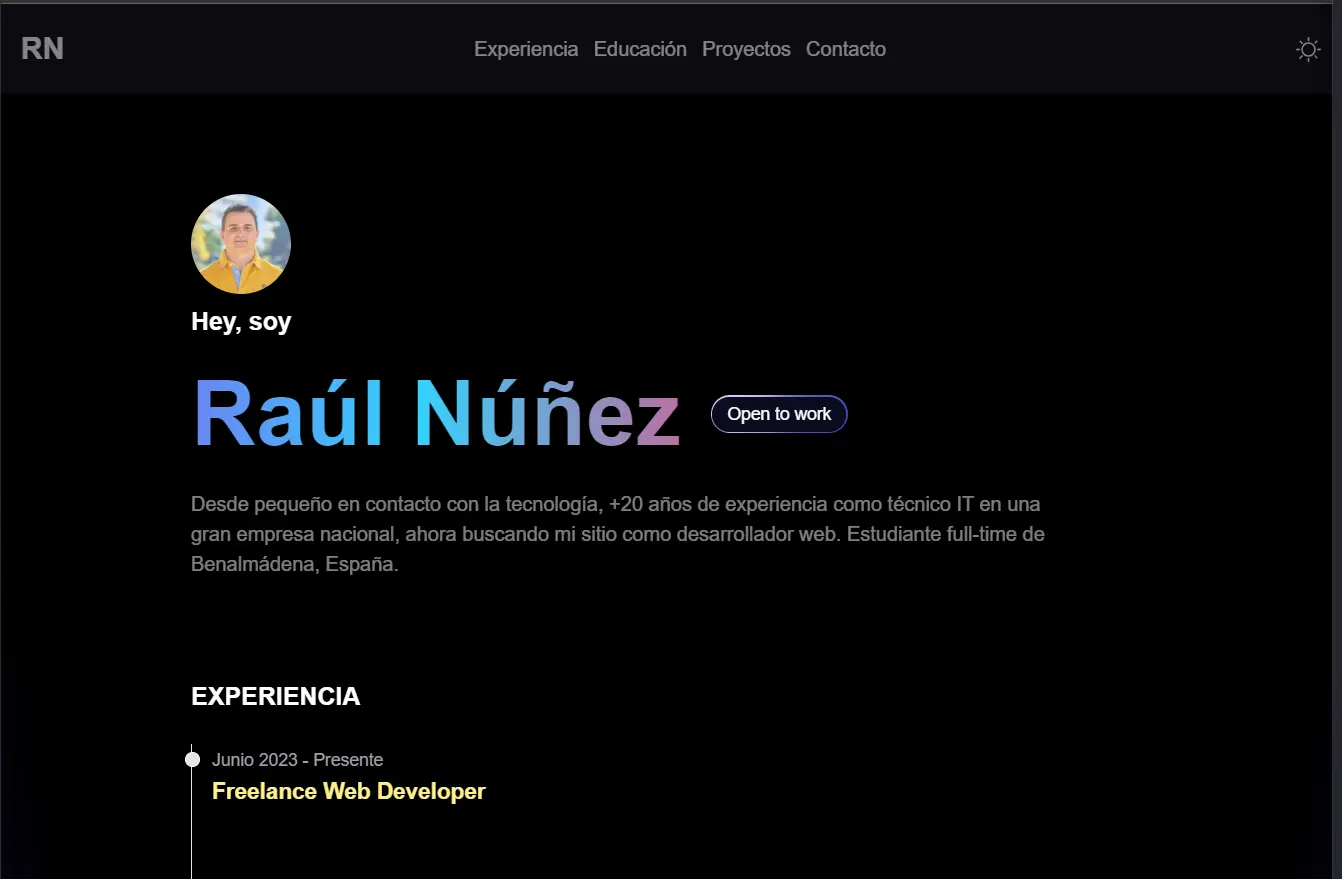Viewport: 1342px width, 879px height.
Task: Click the round profile photo
Action: pos(241,244)
